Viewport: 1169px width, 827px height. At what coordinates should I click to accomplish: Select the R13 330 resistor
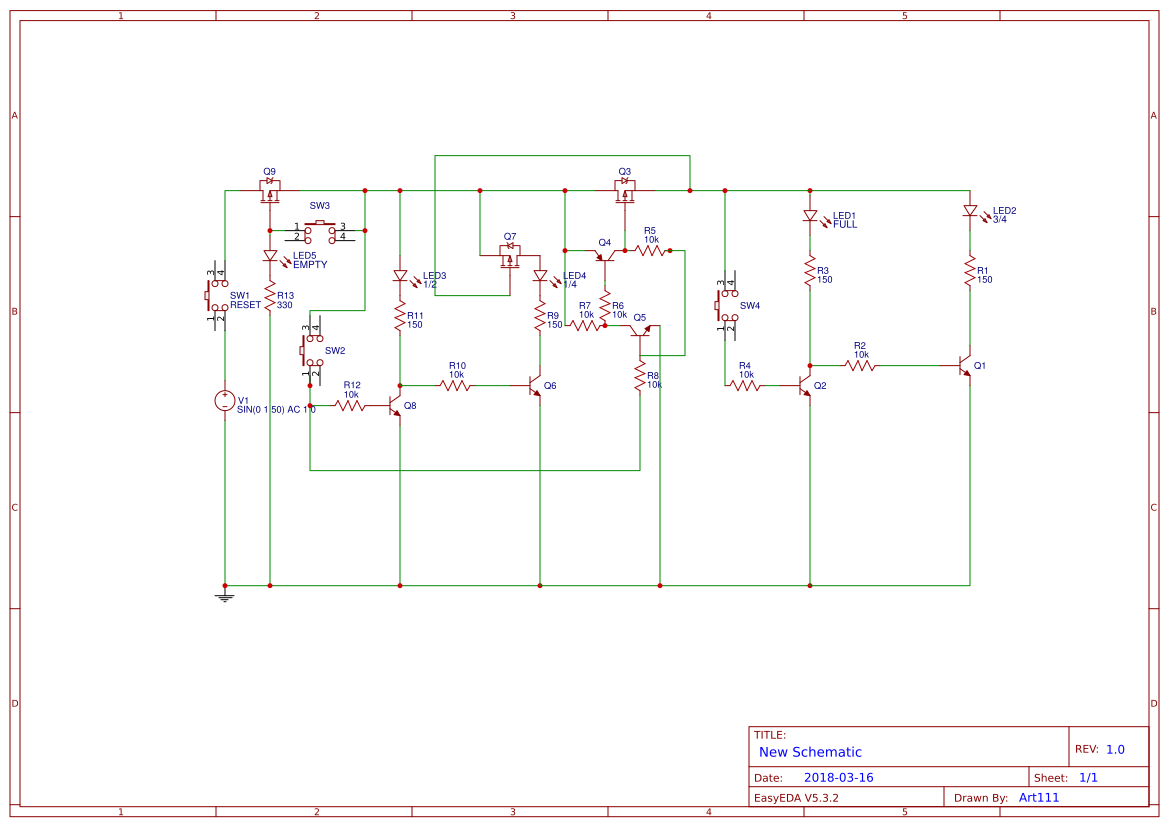(x=269, y=296)
